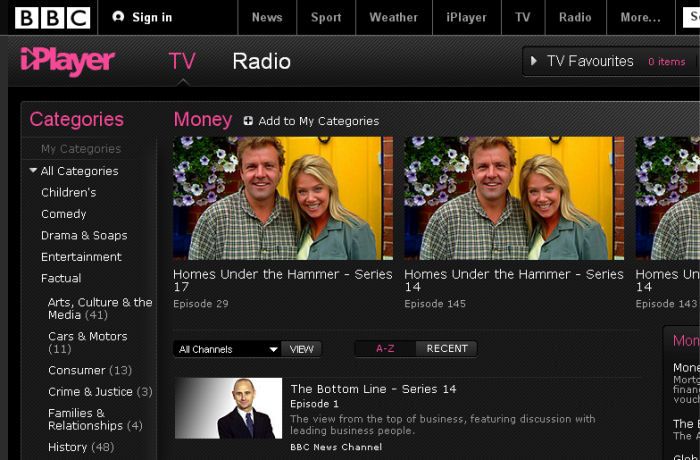Screen dimensions: 700x460
Task: Open Sport in the BBC top bar
Action: pyautogui.click(x=326, y=17)
